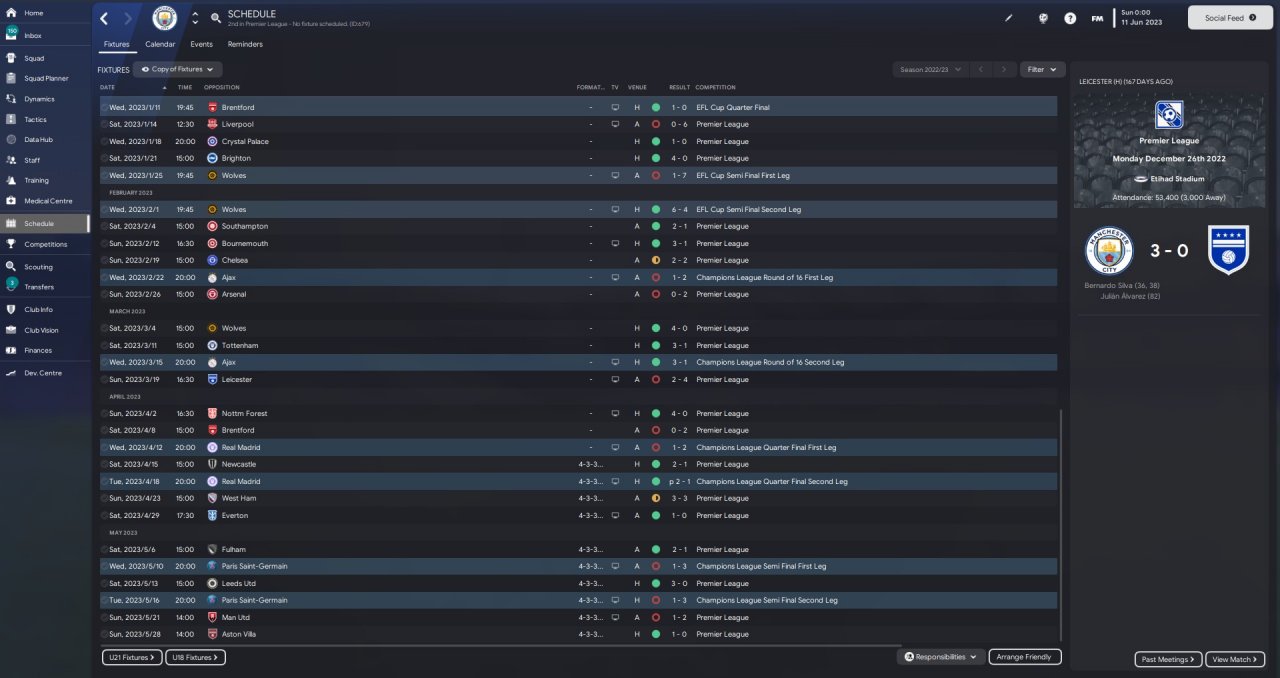
Task: Select the circle on the Liverpool 2023/1/14 row
Action: click(104, 124)
